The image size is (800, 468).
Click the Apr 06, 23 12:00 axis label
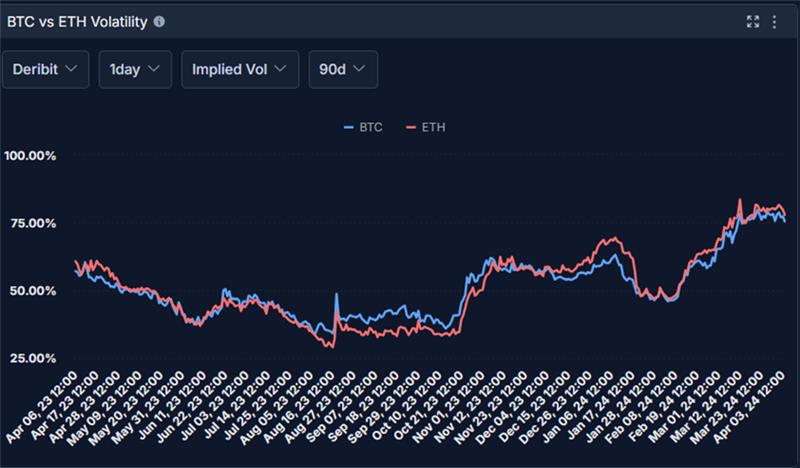42,407
